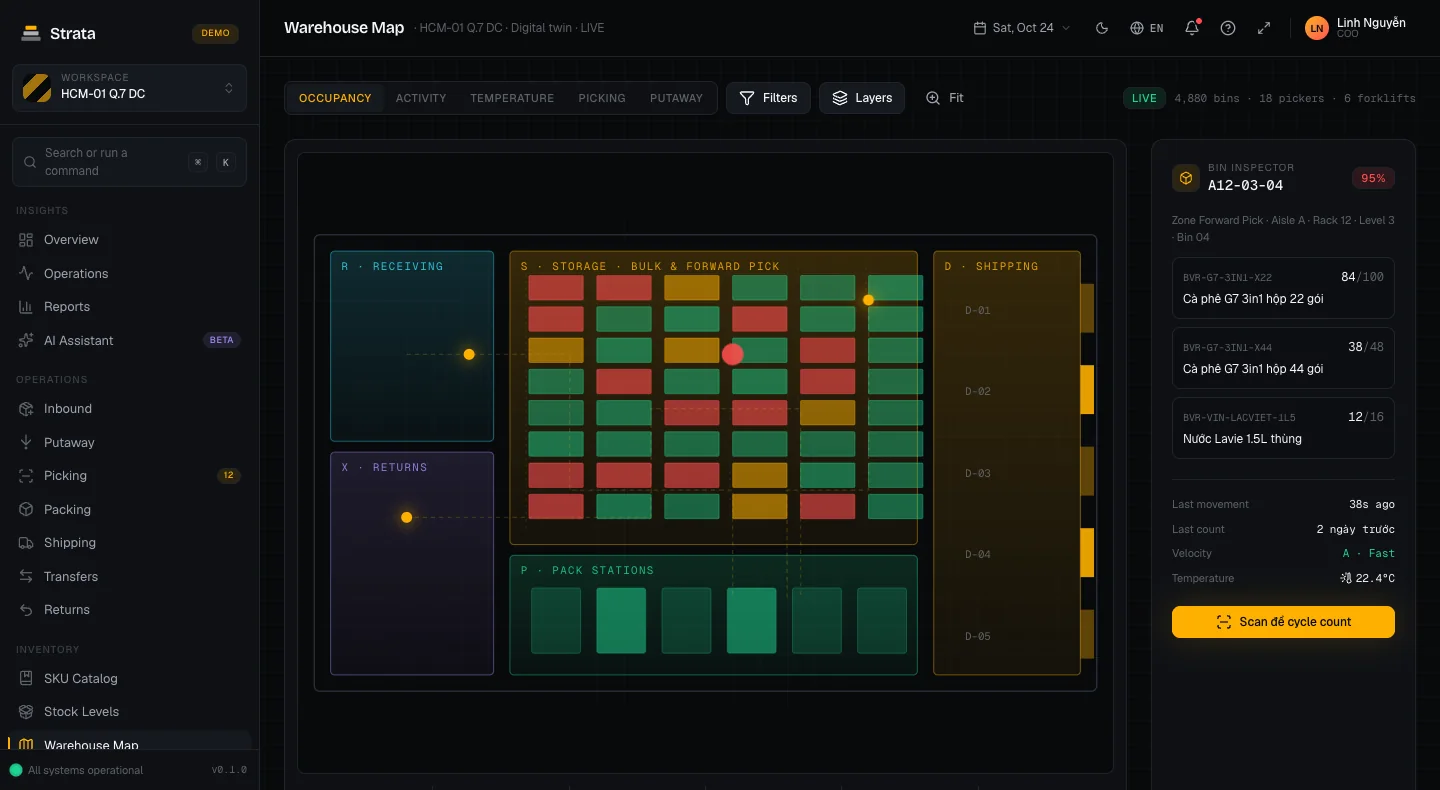Image resolution: width=1440 pixels, height=790 pixels.
Task: Open the Sat, Oct 24 date picker
Action: pos(1022,28)
